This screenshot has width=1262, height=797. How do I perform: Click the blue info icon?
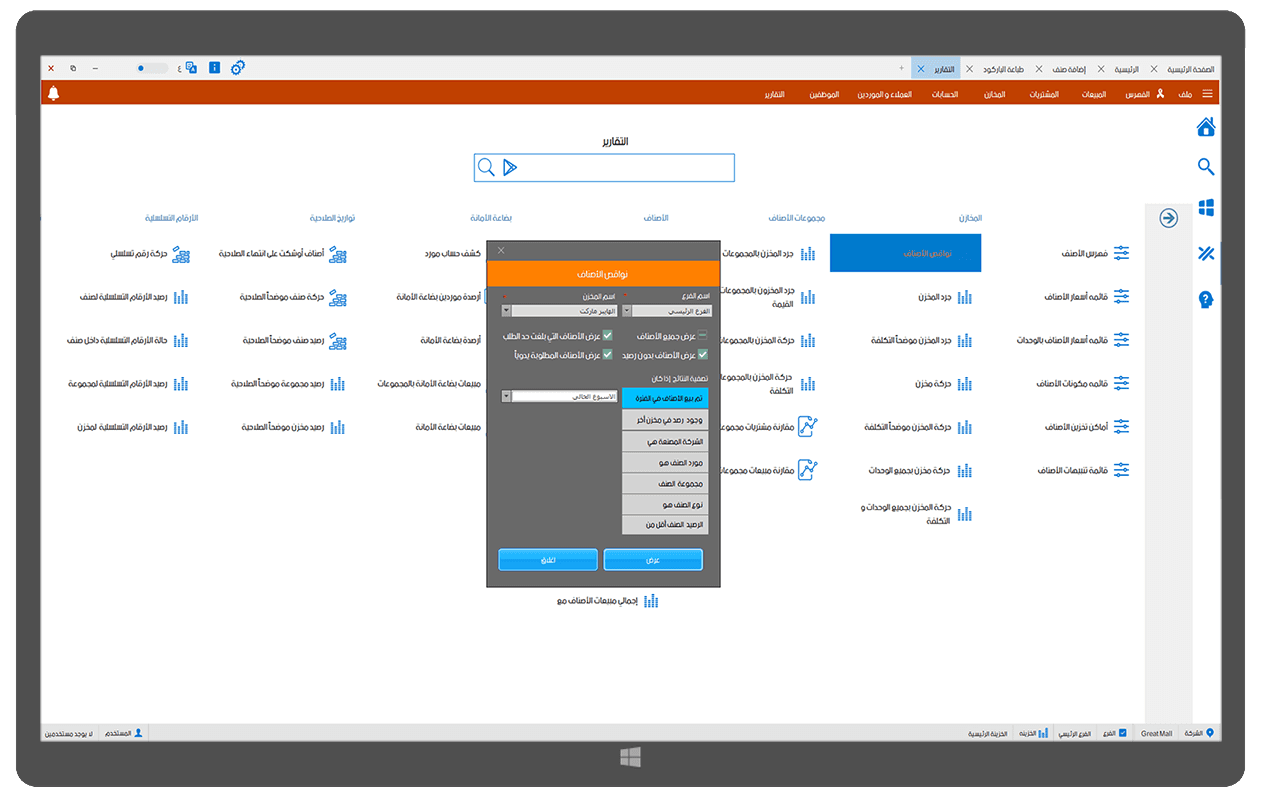214,68
